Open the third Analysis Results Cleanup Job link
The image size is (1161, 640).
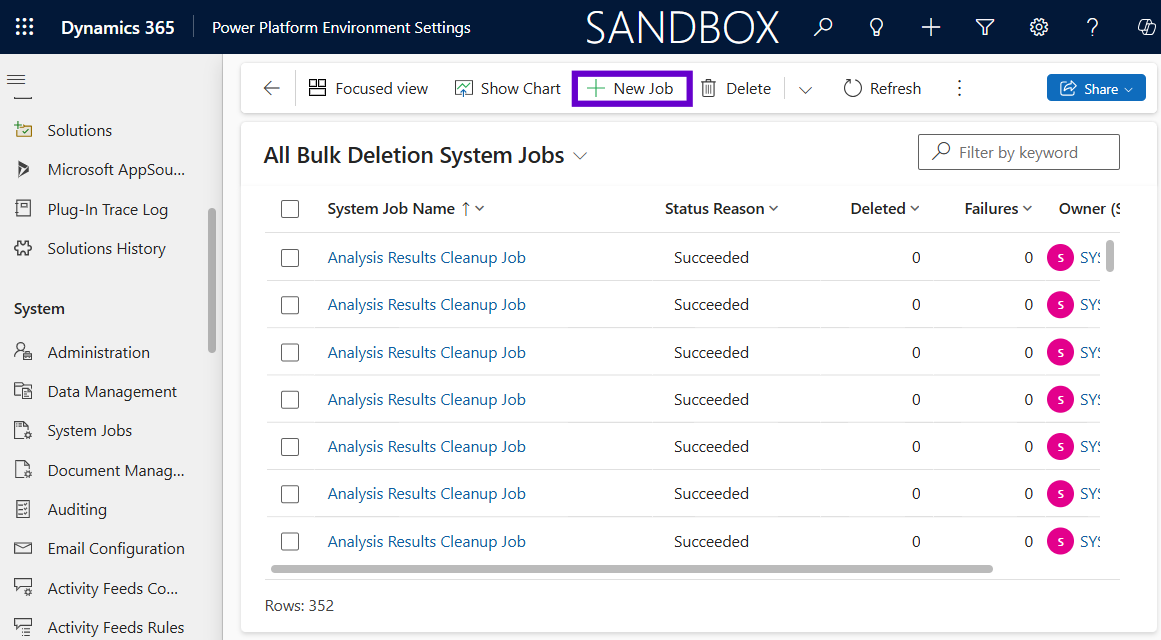pos(426,353)
